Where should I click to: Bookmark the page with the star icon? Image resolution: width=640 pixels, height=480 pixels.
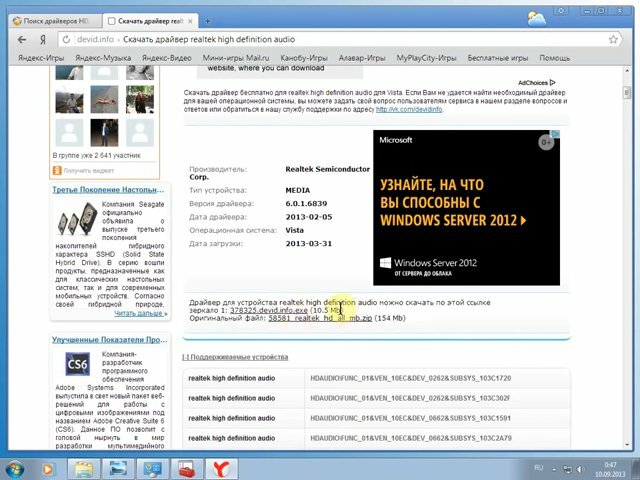click(613, 40)
